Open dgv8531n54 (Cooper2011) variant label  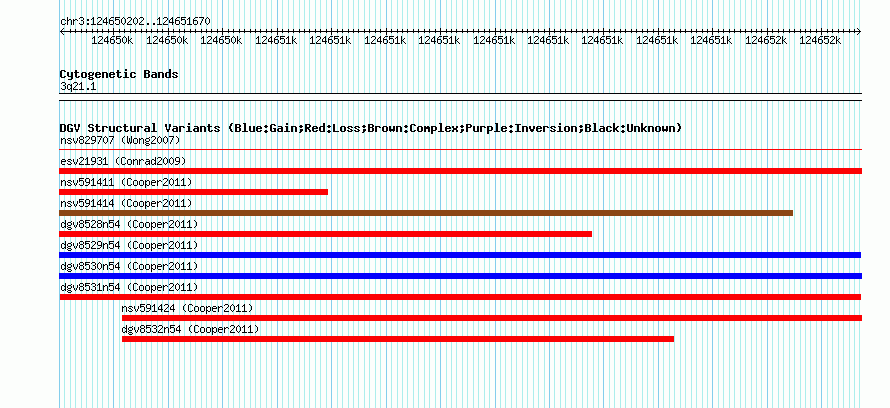pos(129,287)
